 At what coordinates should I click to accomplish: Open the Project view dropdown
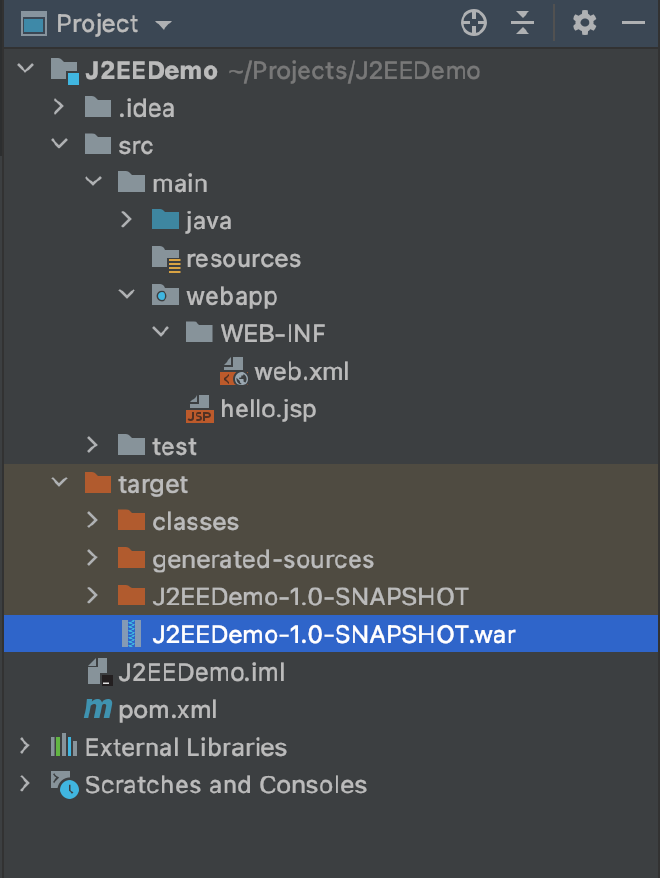(x=164, y=24)
